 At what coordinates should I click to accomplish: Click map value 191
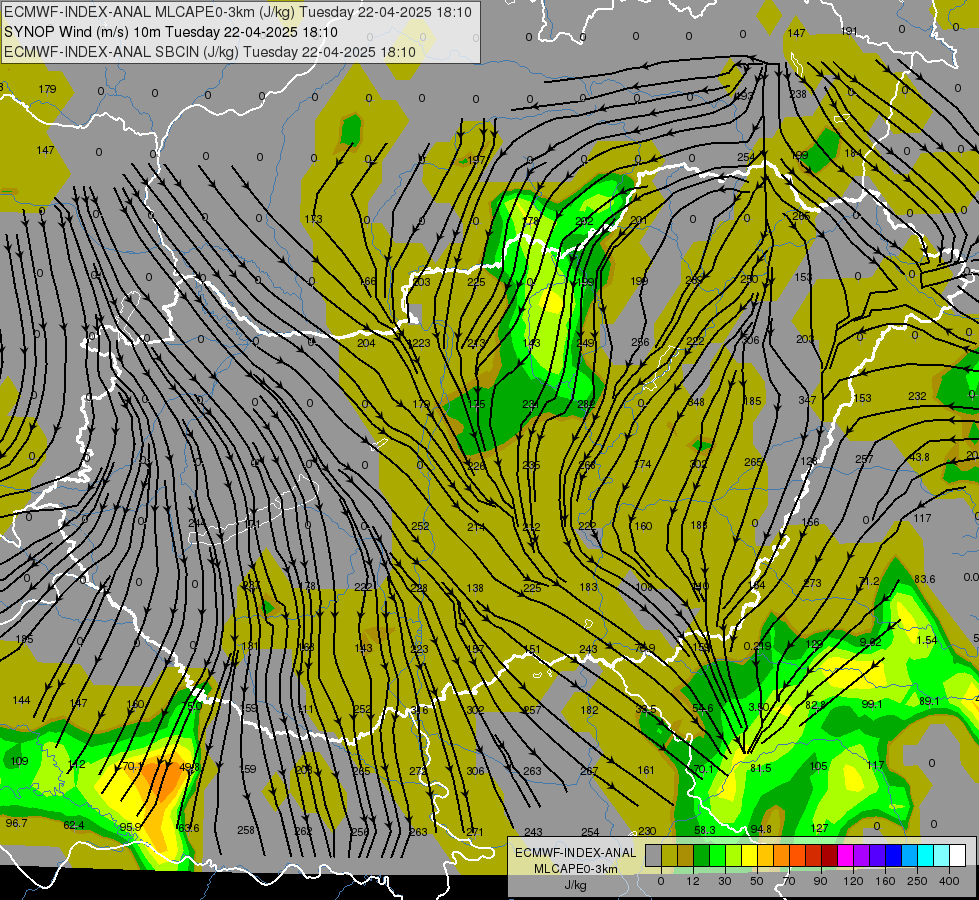coord(849,31)
